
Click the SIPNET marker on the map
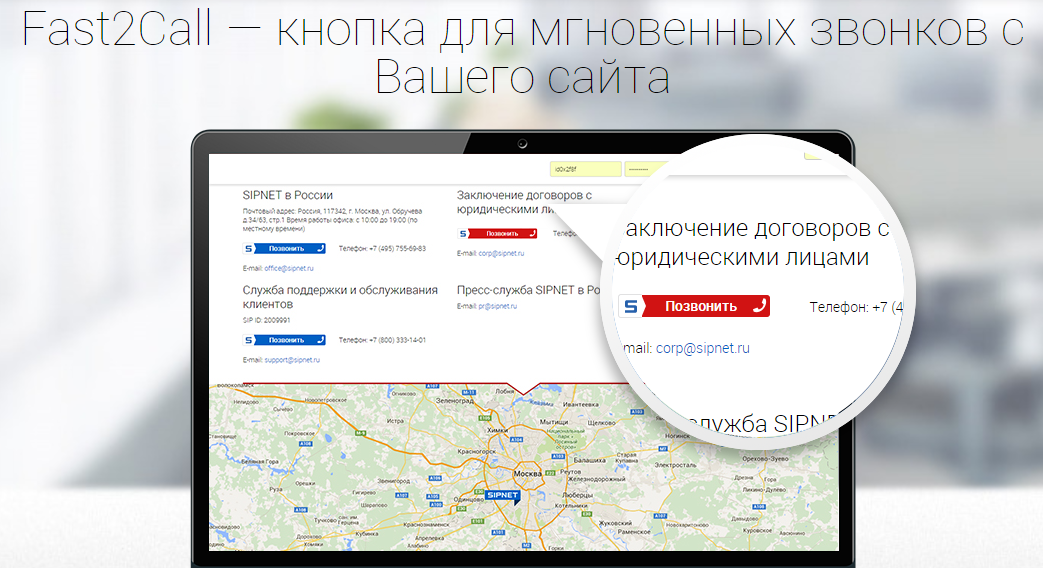[x=502, y=496]
